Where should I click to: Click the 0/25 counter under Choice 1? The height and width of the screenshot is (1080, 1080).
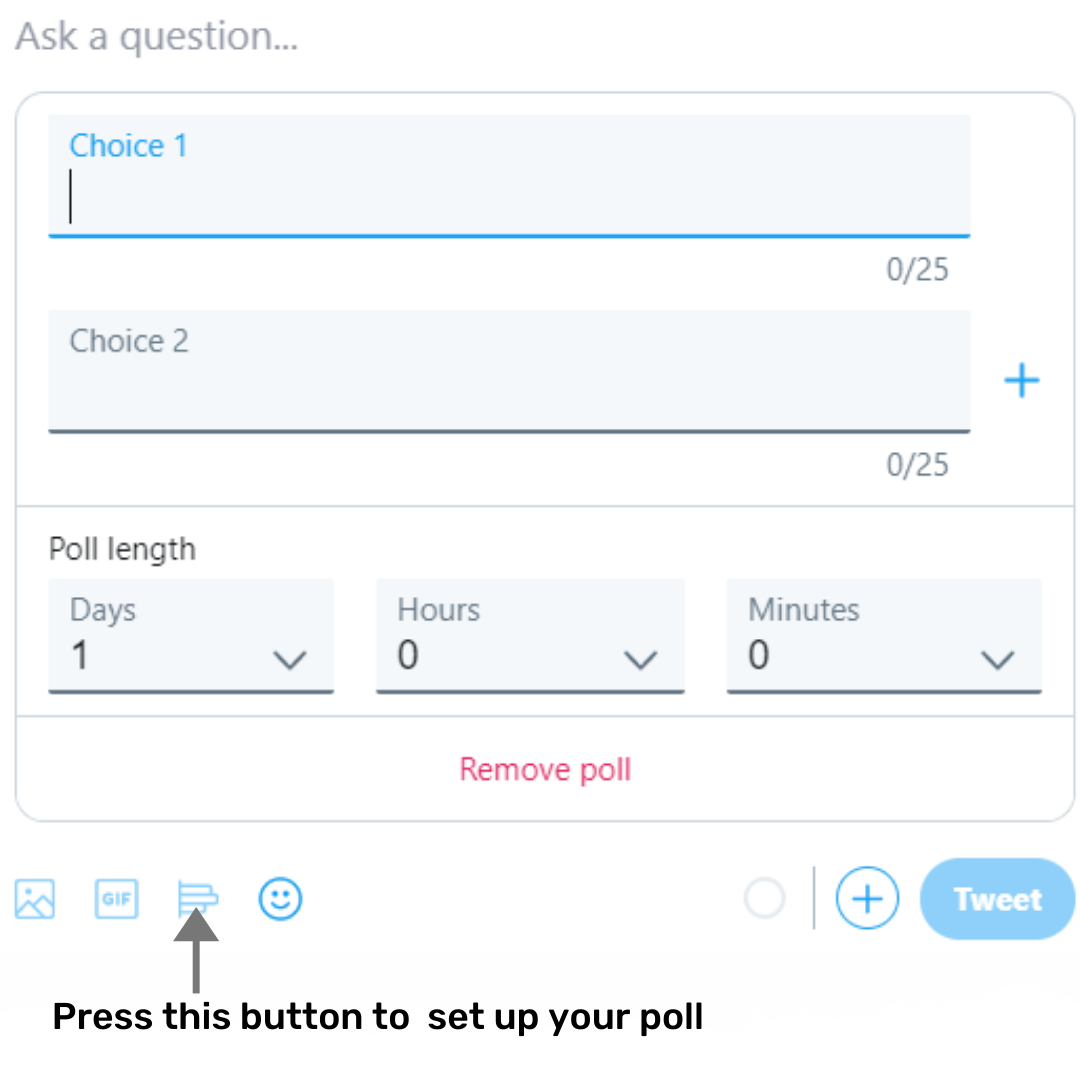click(917, 269)
